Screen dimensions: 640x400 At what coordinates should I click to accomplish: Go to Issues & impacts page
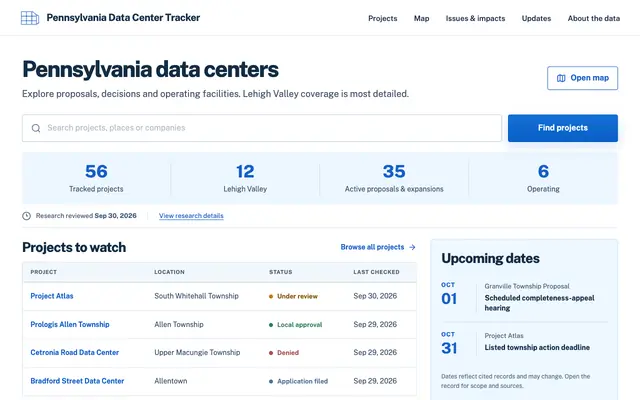coord(475,18)
